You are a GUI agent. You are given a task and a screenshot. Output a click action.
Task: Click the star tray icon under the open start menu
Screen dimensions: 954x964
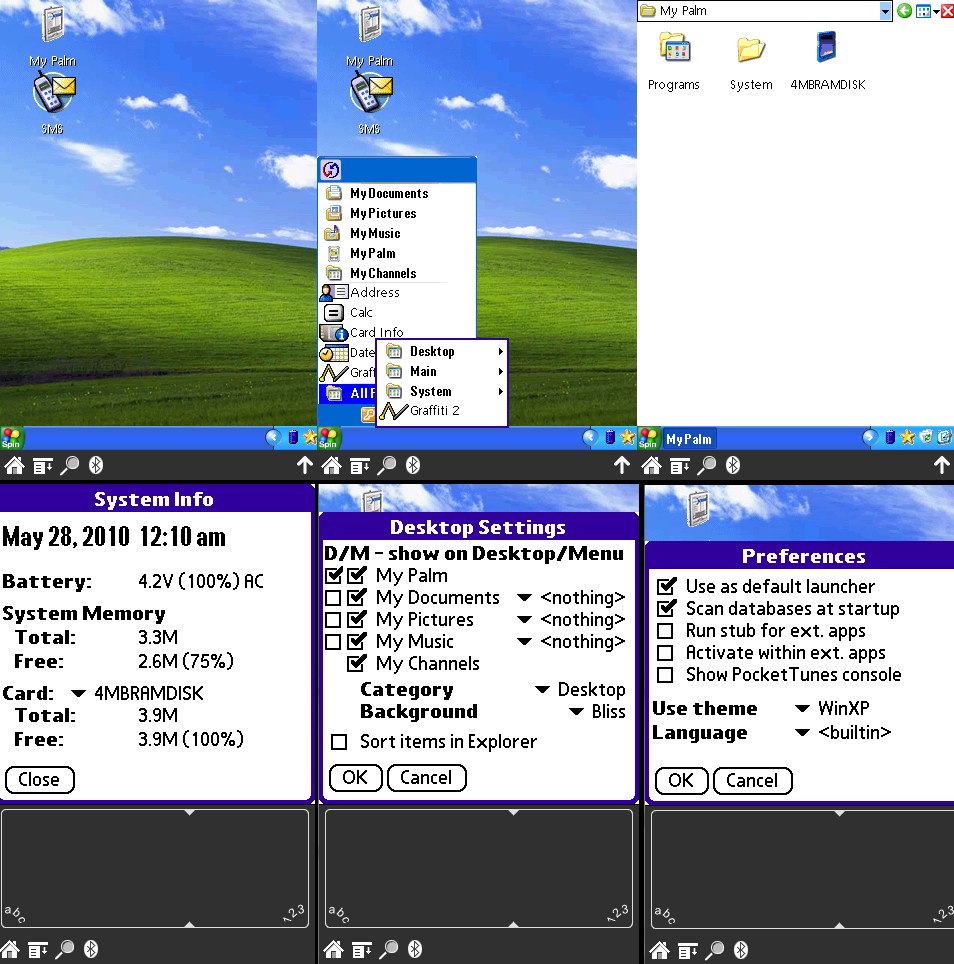(x=628, y=437)
